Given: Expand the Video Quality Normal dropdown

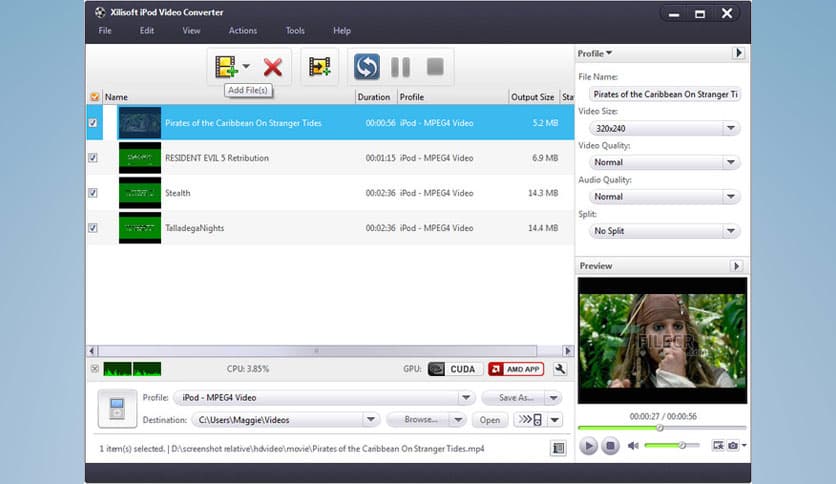Looking at the screenshot, I should (x=731, y=162).
